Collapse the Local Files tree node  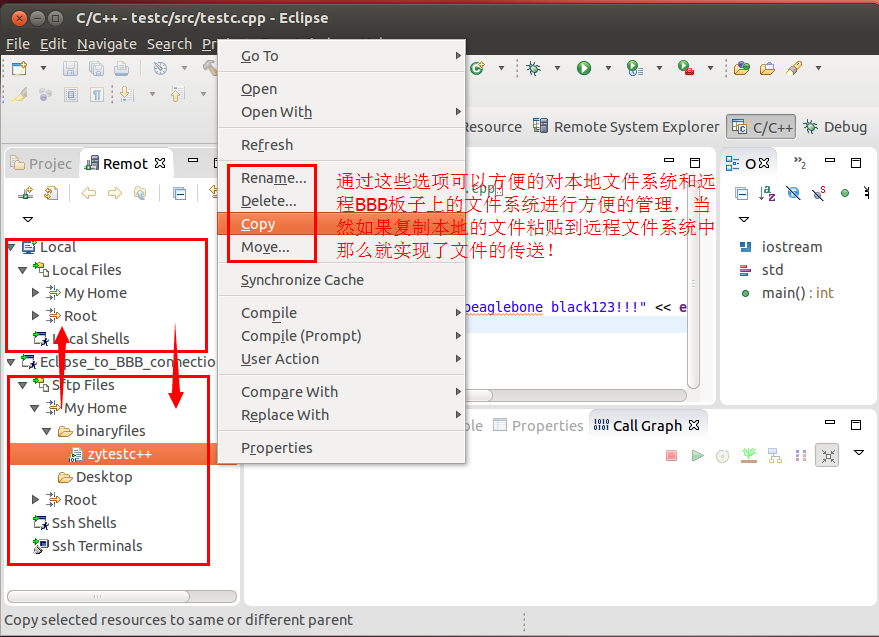(x=22, y=270)
